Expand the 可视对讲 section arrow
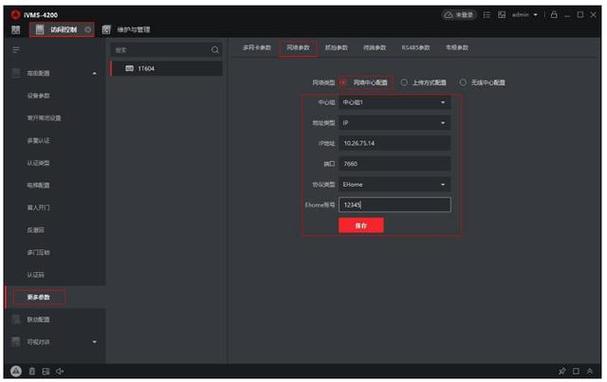 point(94,342)
